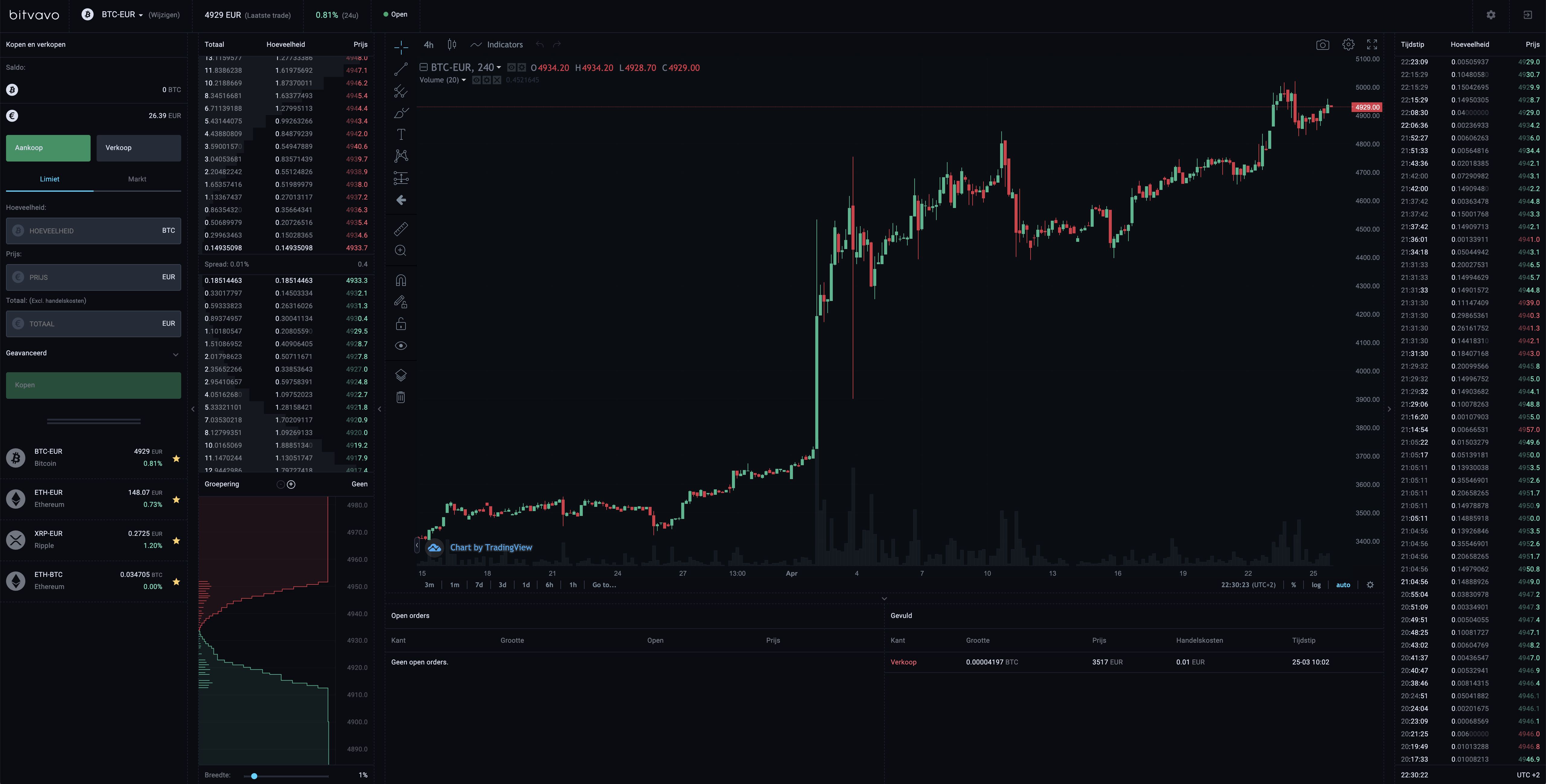Open the Indicators menu
The image size is (1546, 784).
coord(497,44)
